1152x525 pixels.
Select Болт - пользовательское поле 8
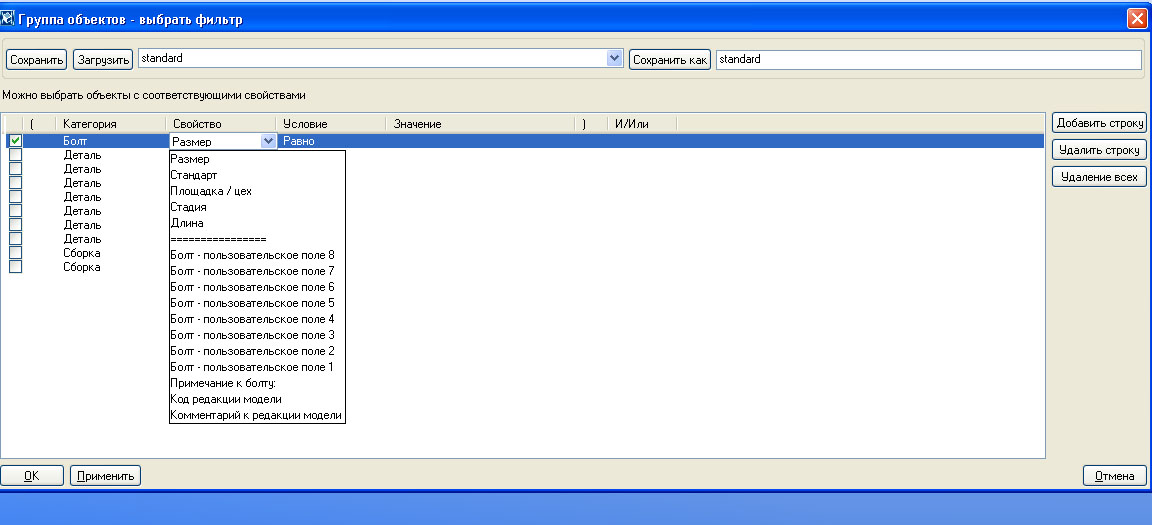(257, 256)
